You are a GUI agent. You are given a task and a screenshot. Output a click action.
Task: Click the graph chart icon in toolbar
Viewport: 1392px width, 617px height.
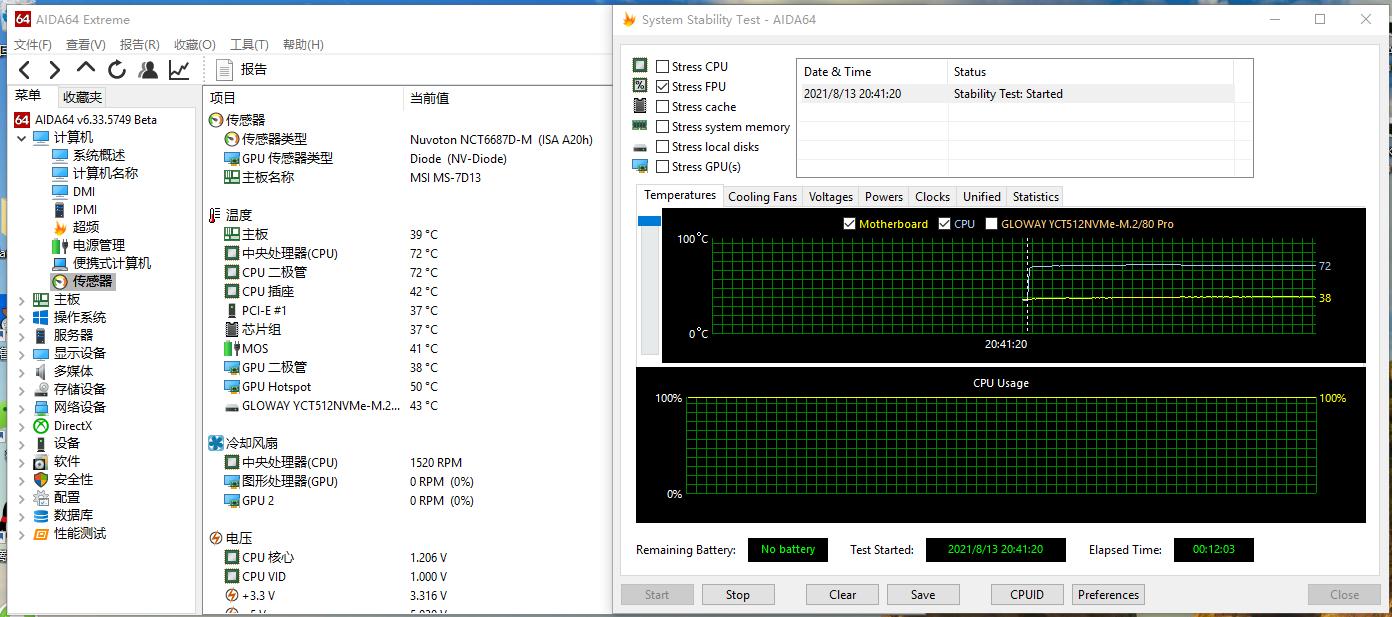coord(179,69)
